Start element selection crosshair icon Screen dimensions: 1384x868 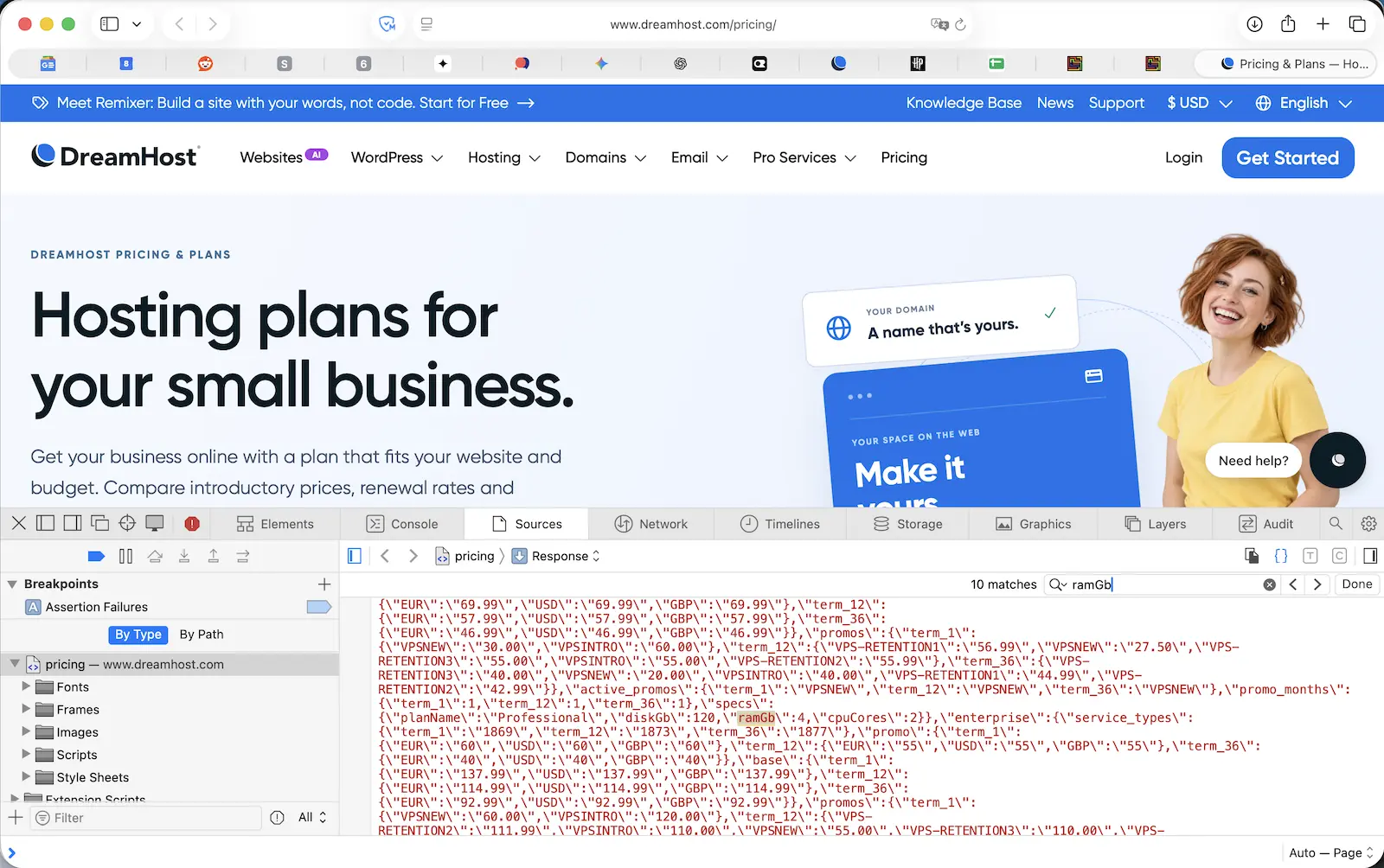tap(127, 523)
